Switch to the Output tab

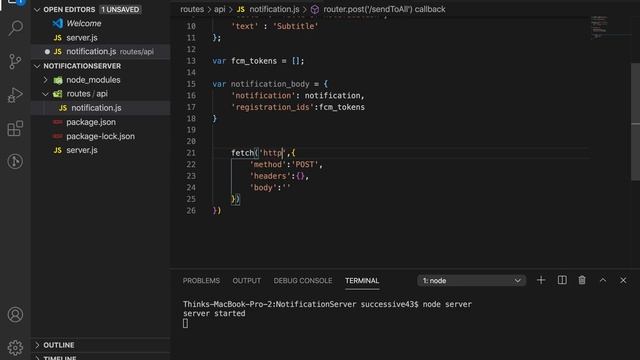247,280
